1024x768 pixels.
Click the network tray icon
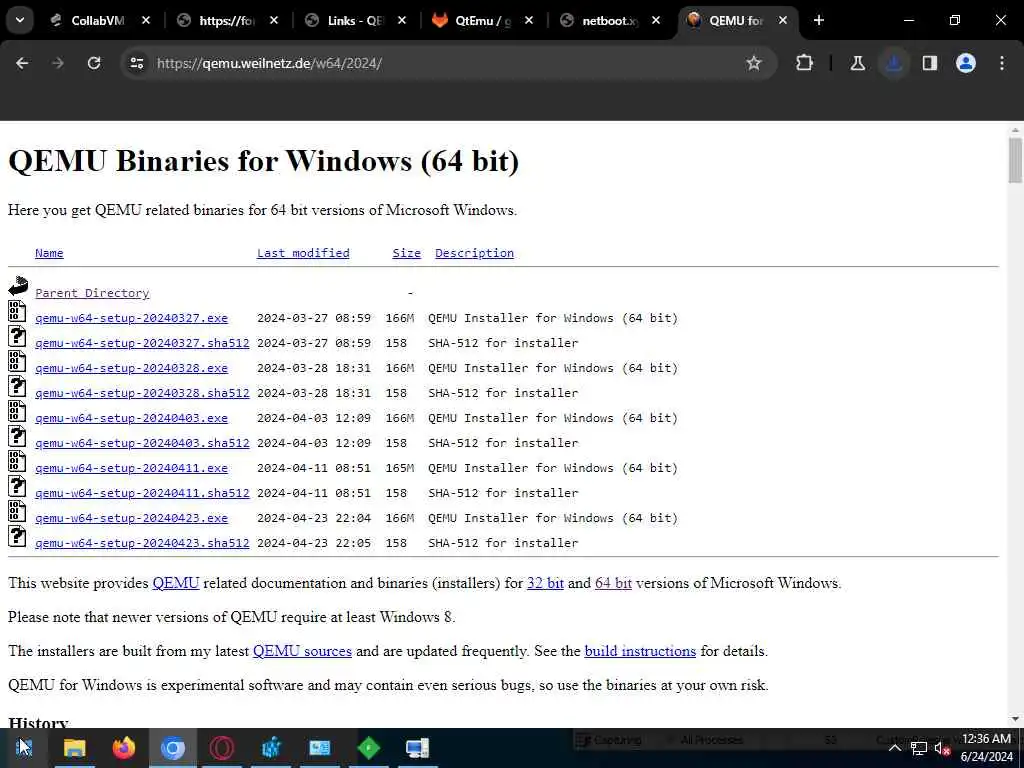pos(919,748)
